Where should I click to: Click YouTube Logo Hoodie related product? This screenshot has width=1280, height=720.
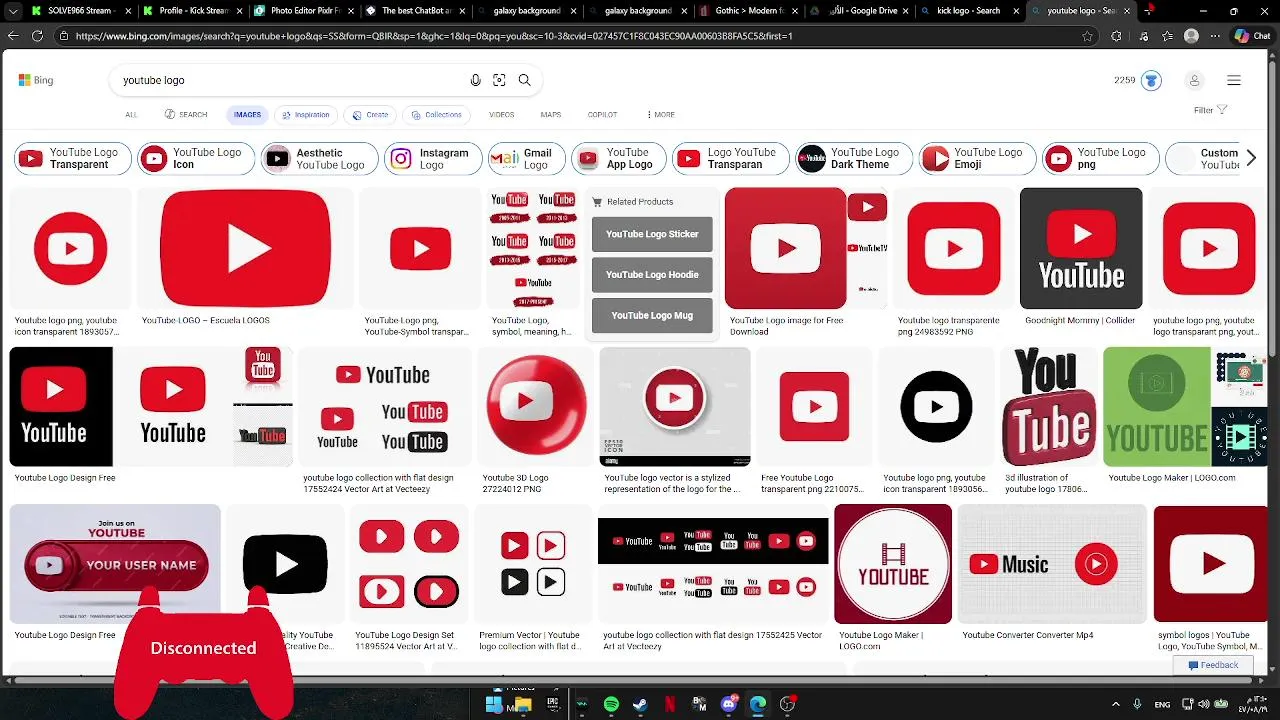coord(652,275)
